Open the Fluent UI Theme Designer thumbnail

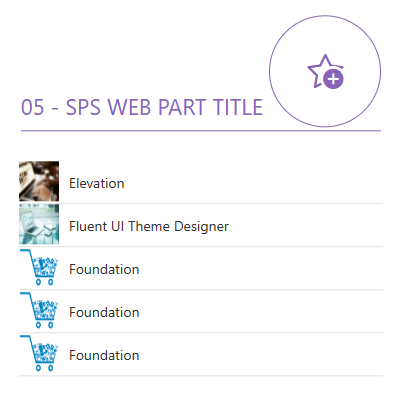39,224
